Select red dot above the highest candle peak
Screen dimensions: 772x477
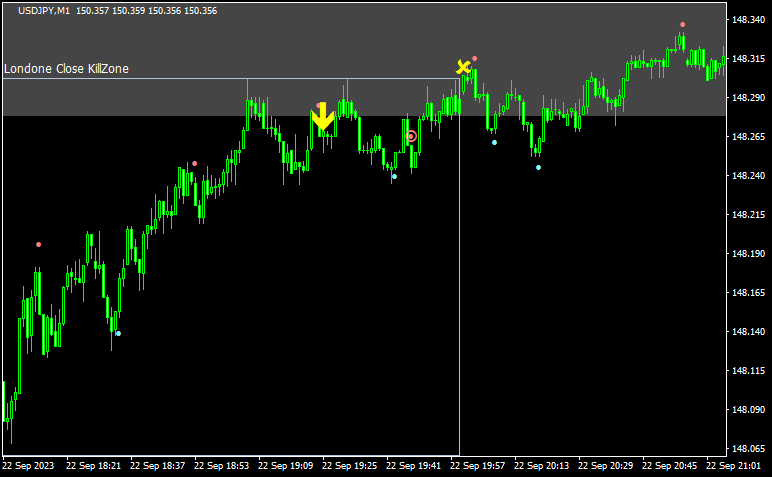pos(683,24)
